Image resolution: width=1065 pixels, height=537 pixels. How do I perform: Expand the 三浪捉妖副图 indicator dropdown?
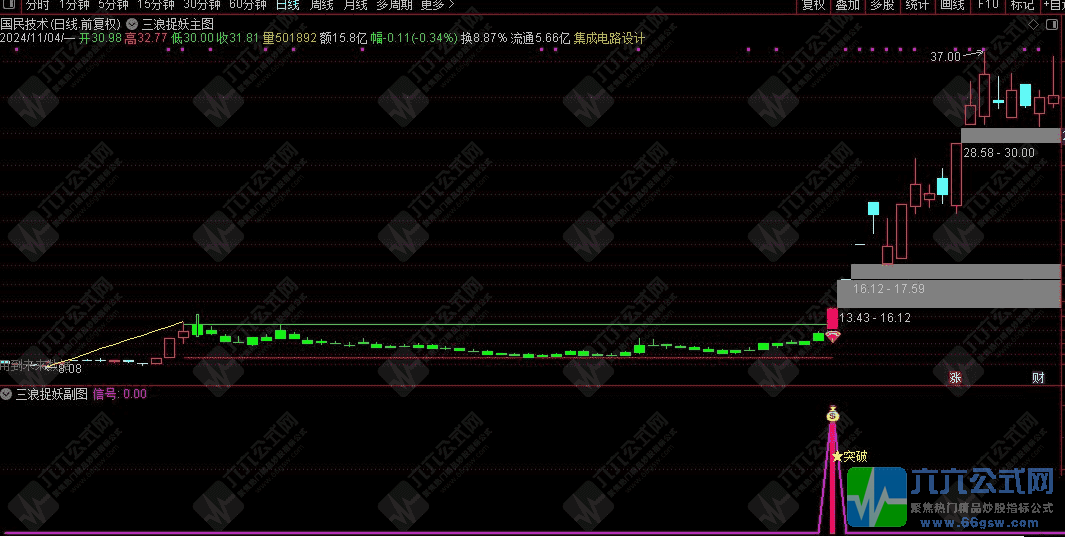pos(7,394)
